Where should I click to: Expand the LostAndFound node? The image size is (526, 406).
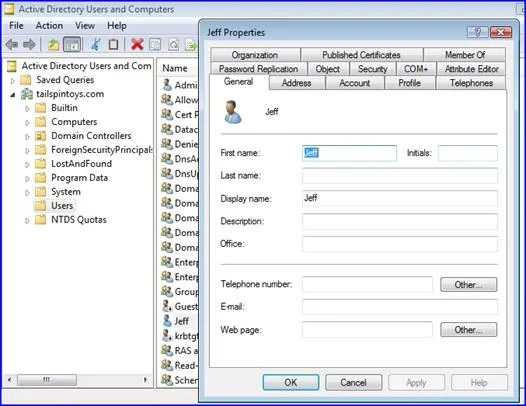coord(27,165)
